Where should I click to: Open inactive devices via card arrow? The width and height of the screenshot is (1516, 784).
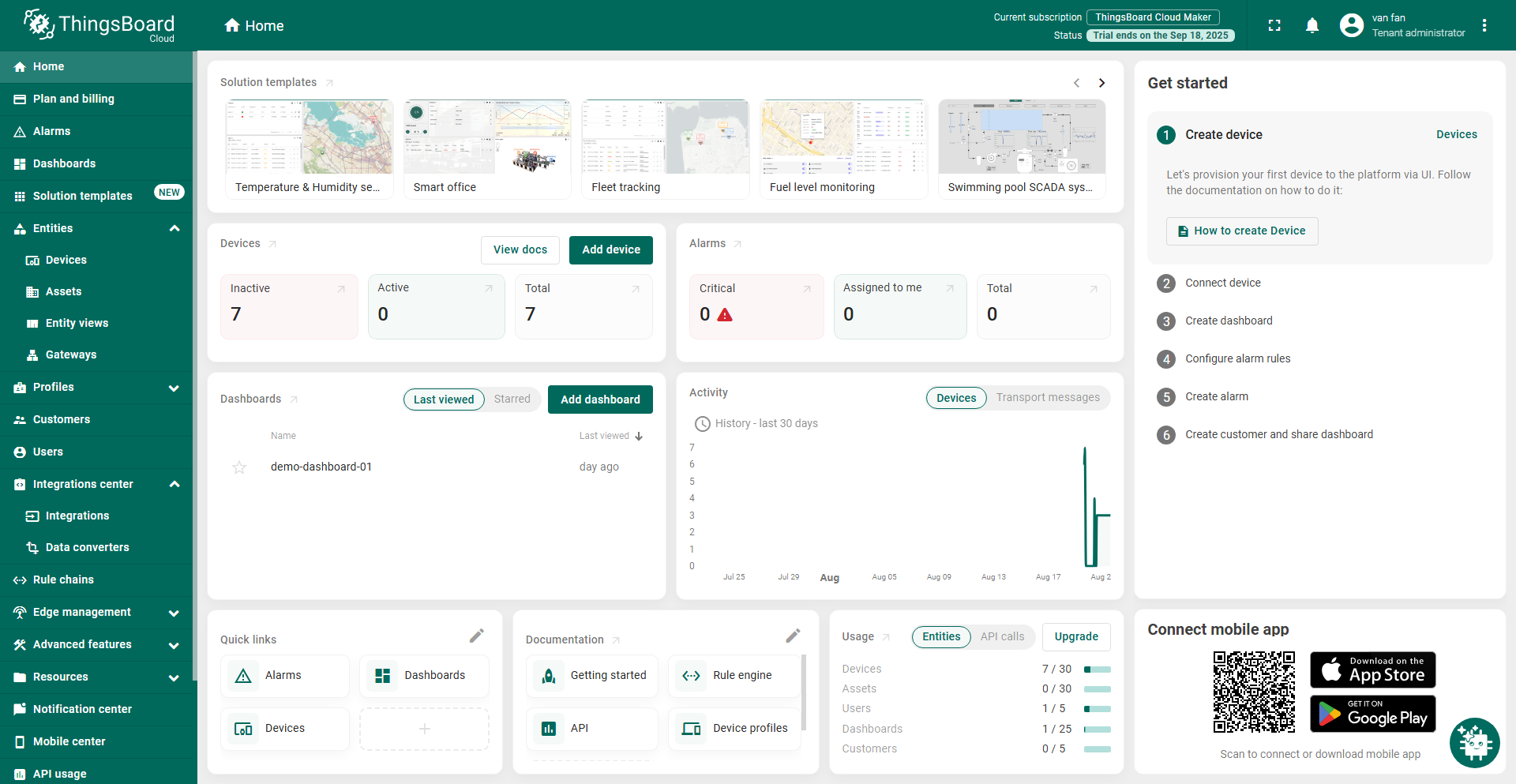pos(341,289)
